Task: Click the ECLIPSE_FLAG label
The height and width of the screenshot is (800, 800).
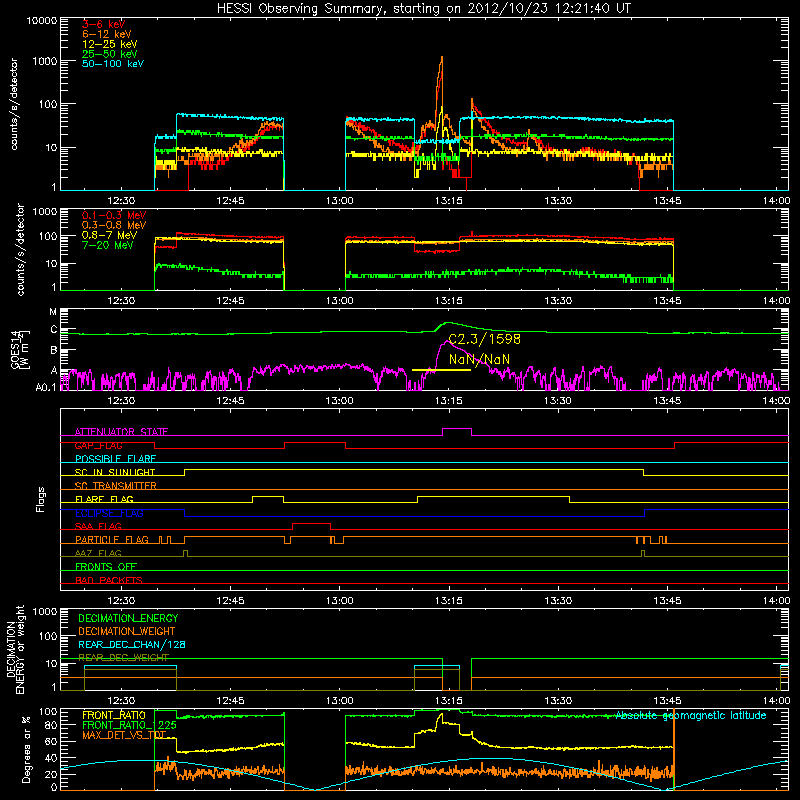Action: pyautogui.click(x=109, y=513)
